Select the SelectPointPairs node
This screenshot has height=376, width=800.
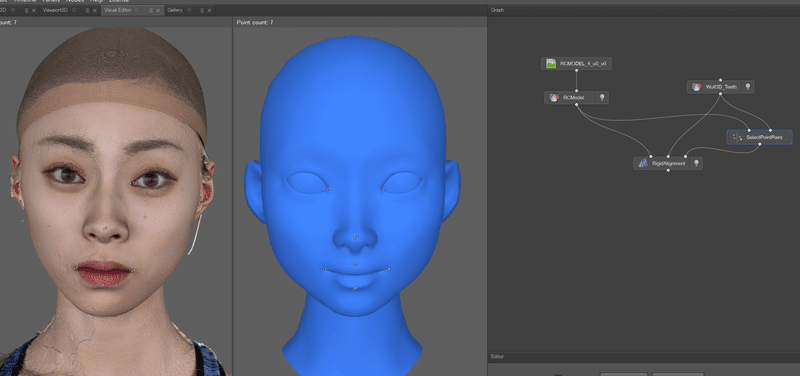pos(760,137)
